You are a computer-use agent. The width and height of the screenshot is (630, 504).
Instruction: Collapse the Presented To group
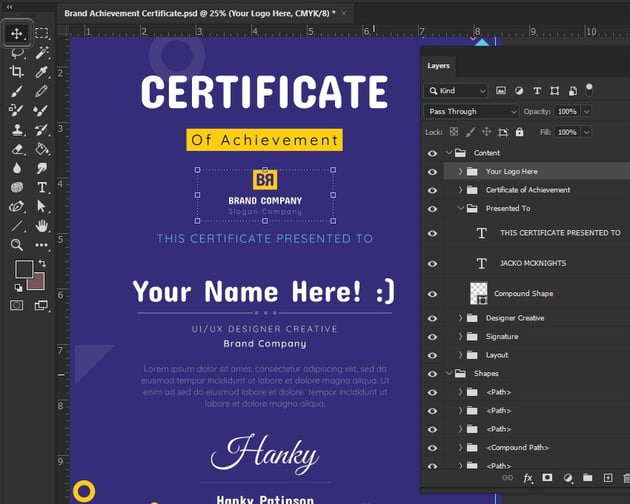point(461,208)
